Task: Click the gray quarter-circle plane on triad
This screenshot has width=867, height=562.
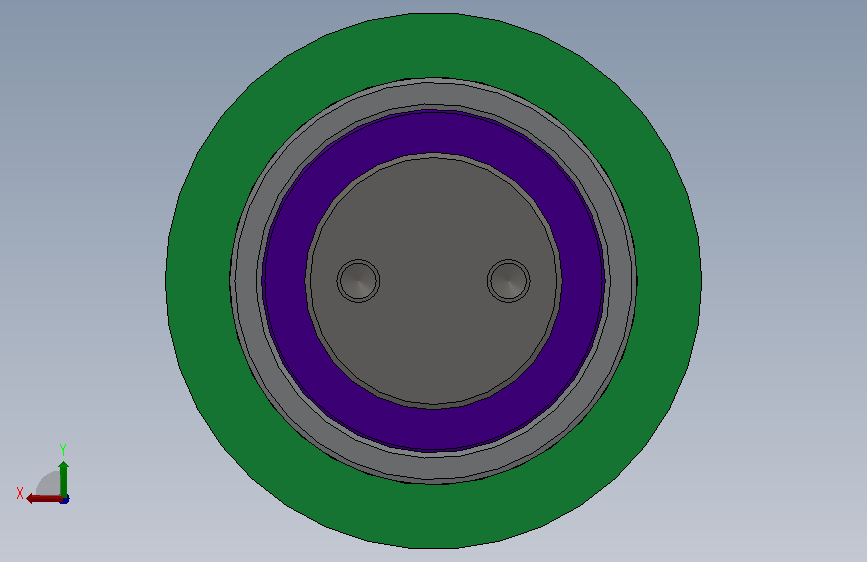Action: pos(50,485)
